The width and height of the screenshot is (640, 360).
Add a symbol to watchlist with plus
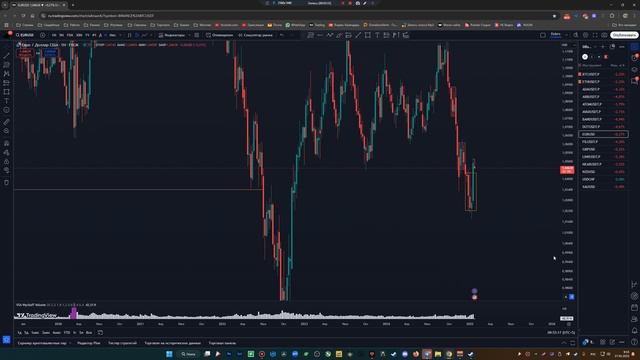[603, 47]
